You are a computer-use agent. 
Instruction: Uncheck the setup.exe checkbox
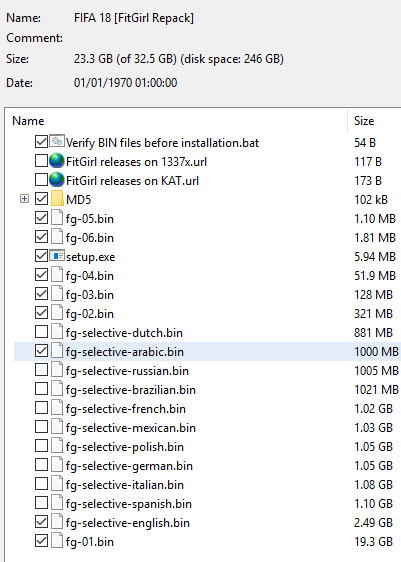click(42, 256)
